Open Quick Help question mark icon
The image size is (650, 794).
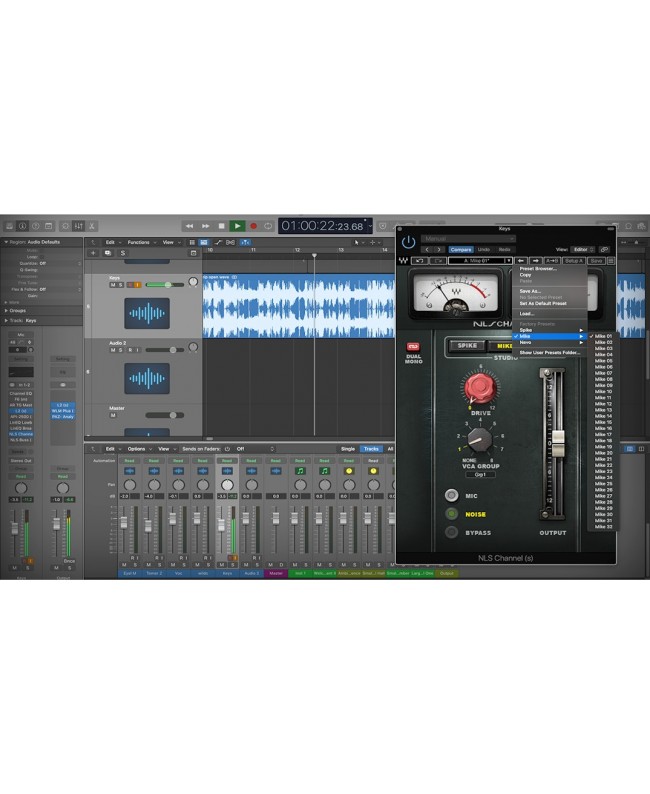(35, 226)
